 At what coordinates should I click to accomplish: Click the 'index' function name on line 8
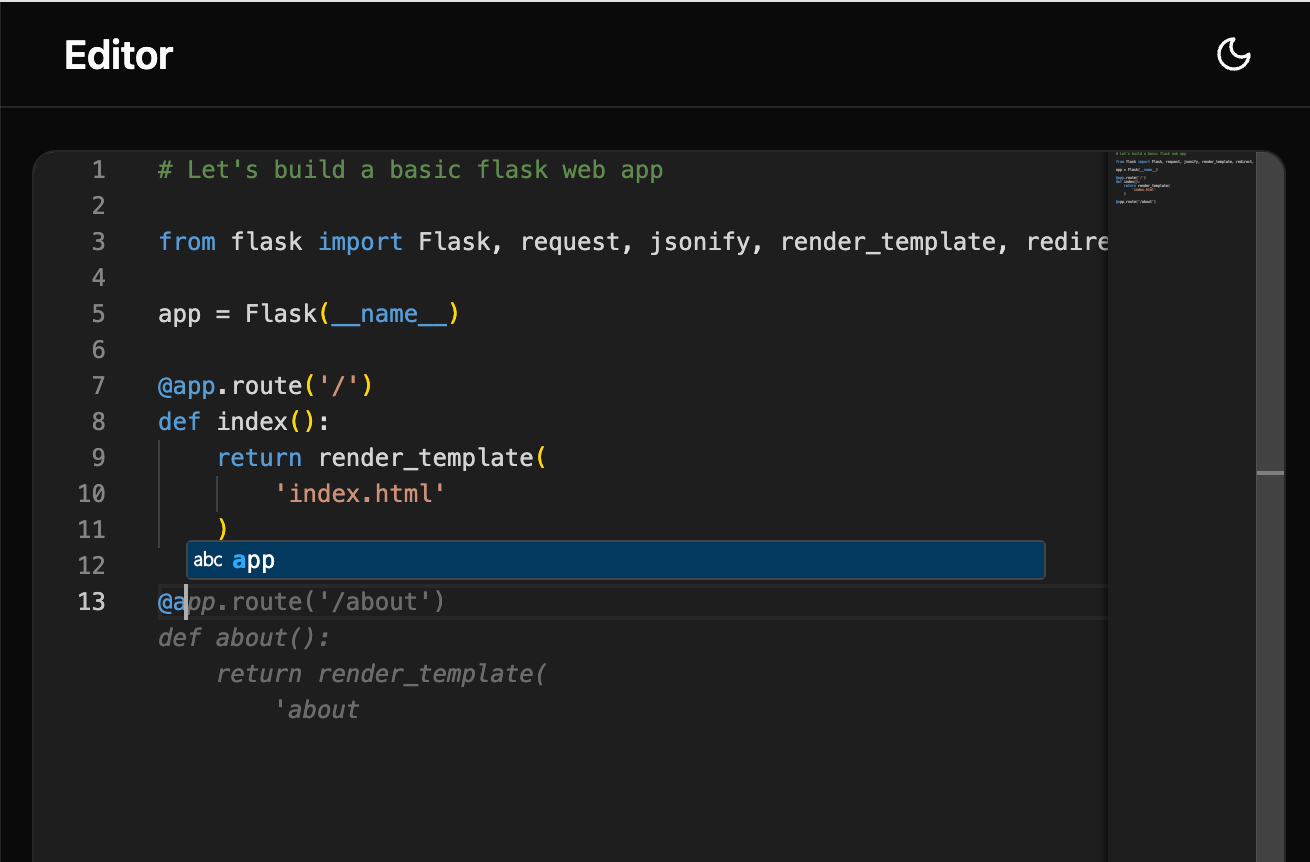pyautogui.click(x=252, y=422)
